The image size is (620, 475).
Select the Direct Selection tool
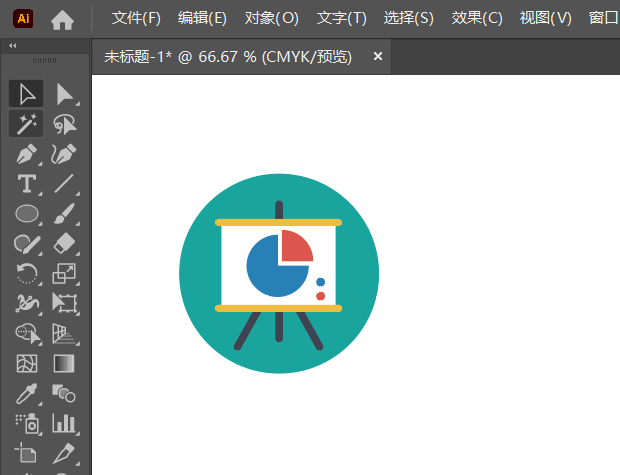coord(64,94)
